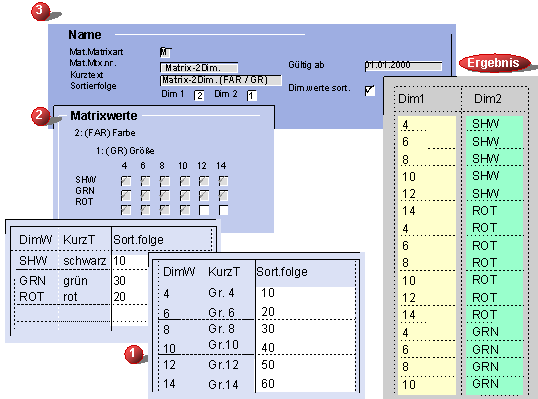This screenshot has height=399, width=538.
Task: Select the Gr.12 cell in the size table
Action: pyautogui.click(x=223, y=365)
